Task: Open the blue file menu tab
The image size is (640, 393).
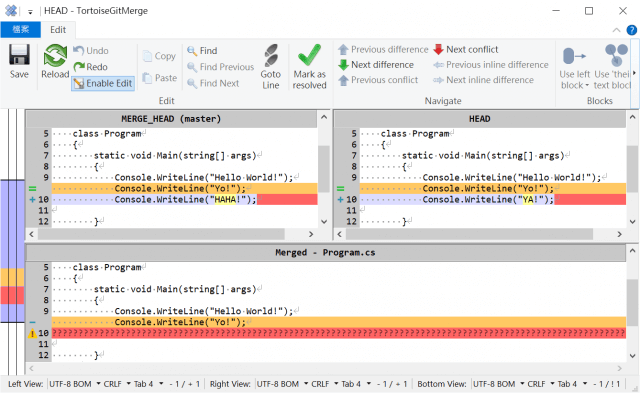Action: pyautogui.click(x=20, y=30)
